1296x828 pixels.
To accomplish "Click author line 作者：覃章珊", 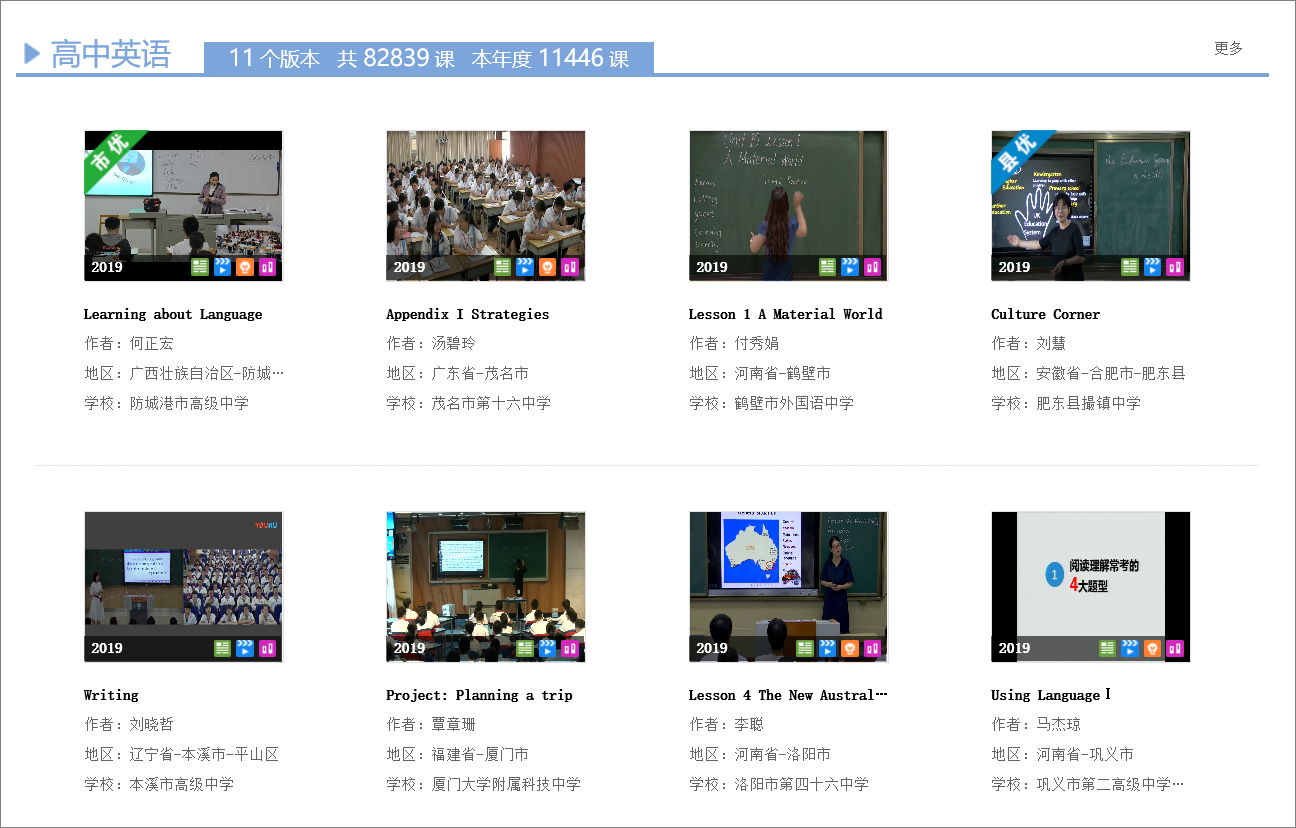I will pyautogui.click(x=431, y=724).
